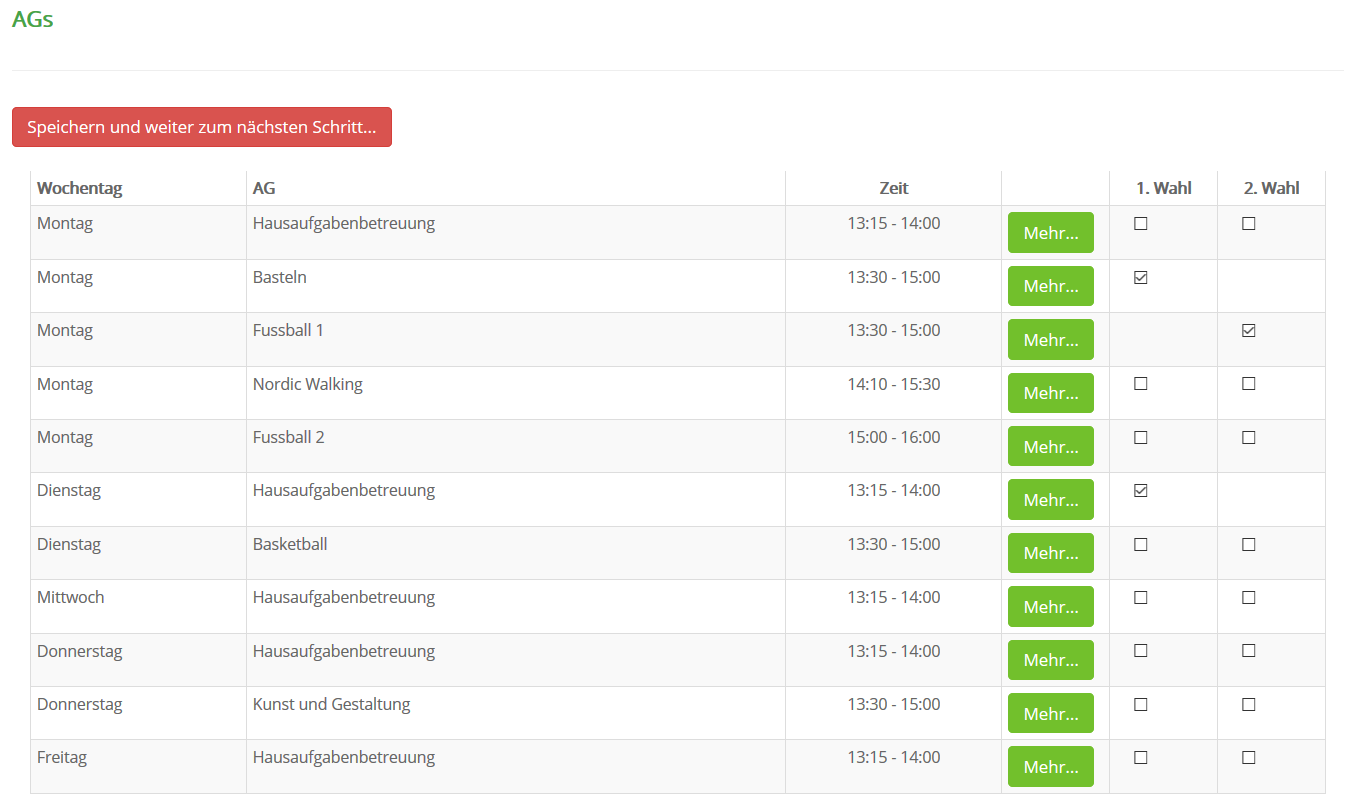Open 'Mehr...' details for Basteln
Image resolution: width=1347 pixels, height=807 pixels.
[1050, 286]
